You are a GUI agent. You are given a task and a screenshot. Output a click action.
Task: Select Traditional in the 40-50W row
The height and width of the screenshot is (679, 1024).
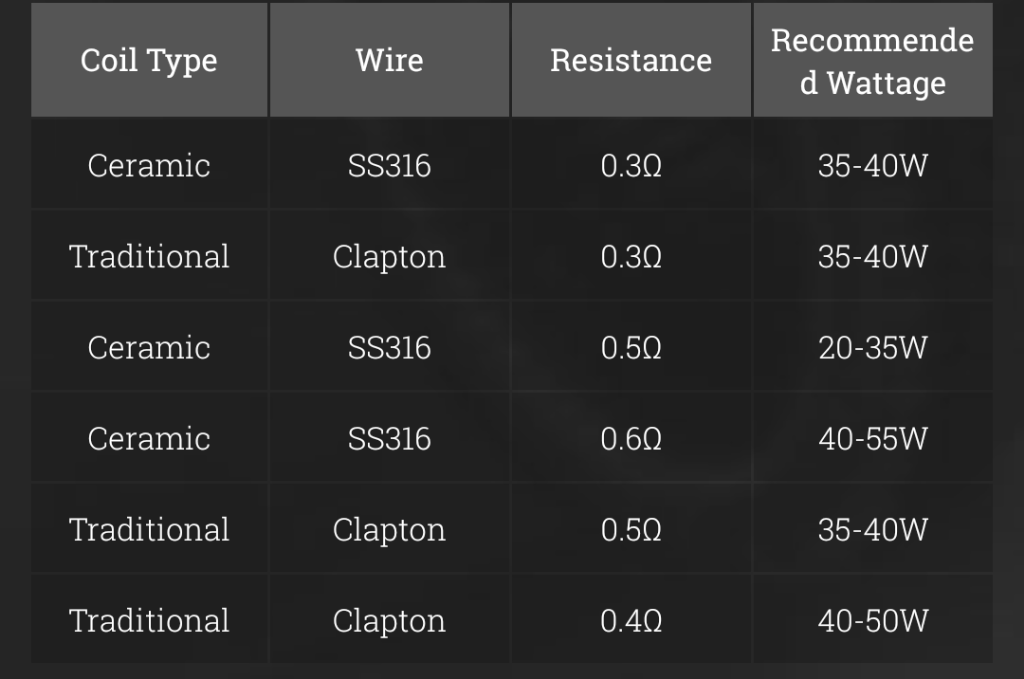click(149, 621)
